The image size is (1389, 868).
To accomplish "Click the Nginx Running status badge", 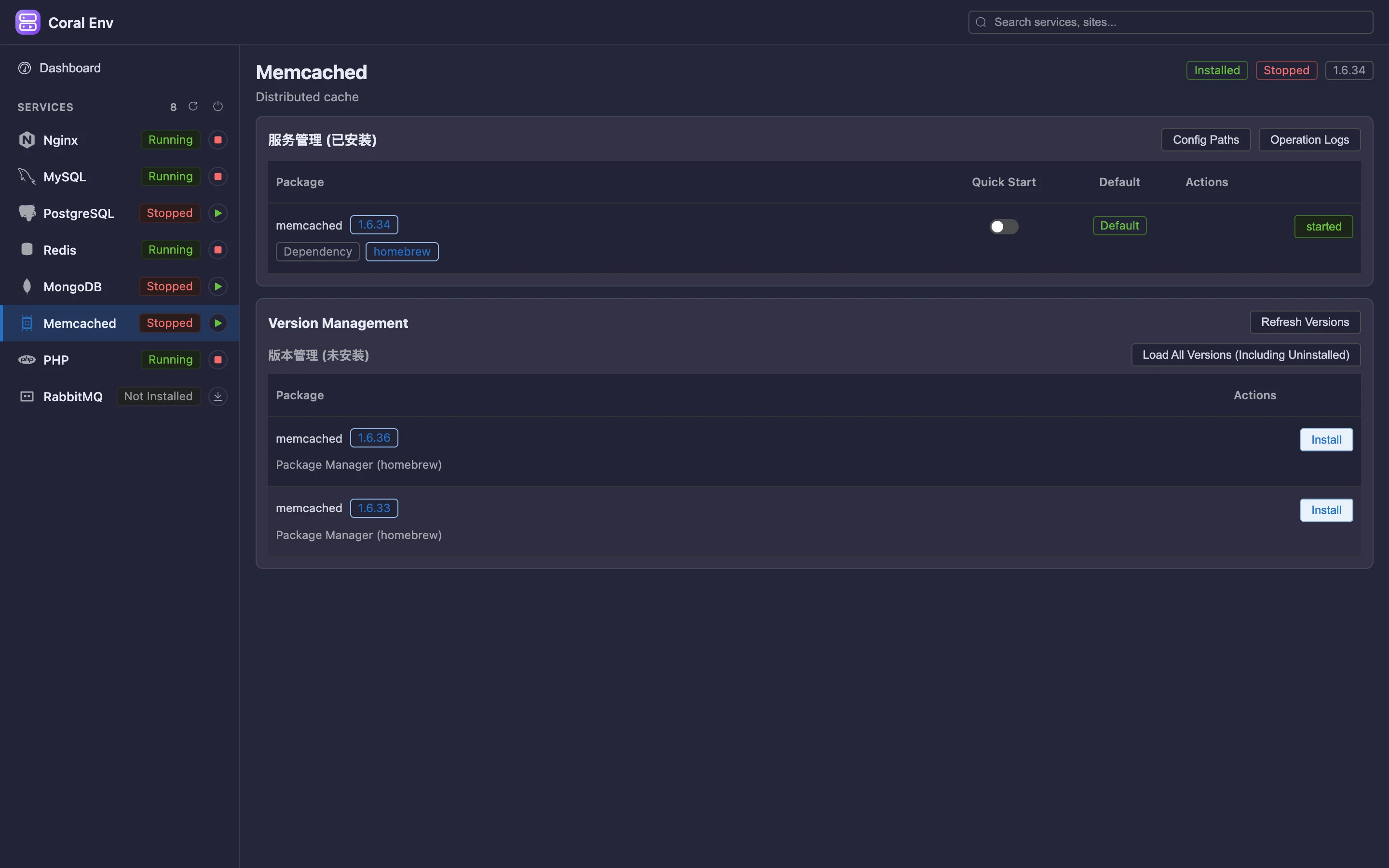I will click(x=170, y=140).
